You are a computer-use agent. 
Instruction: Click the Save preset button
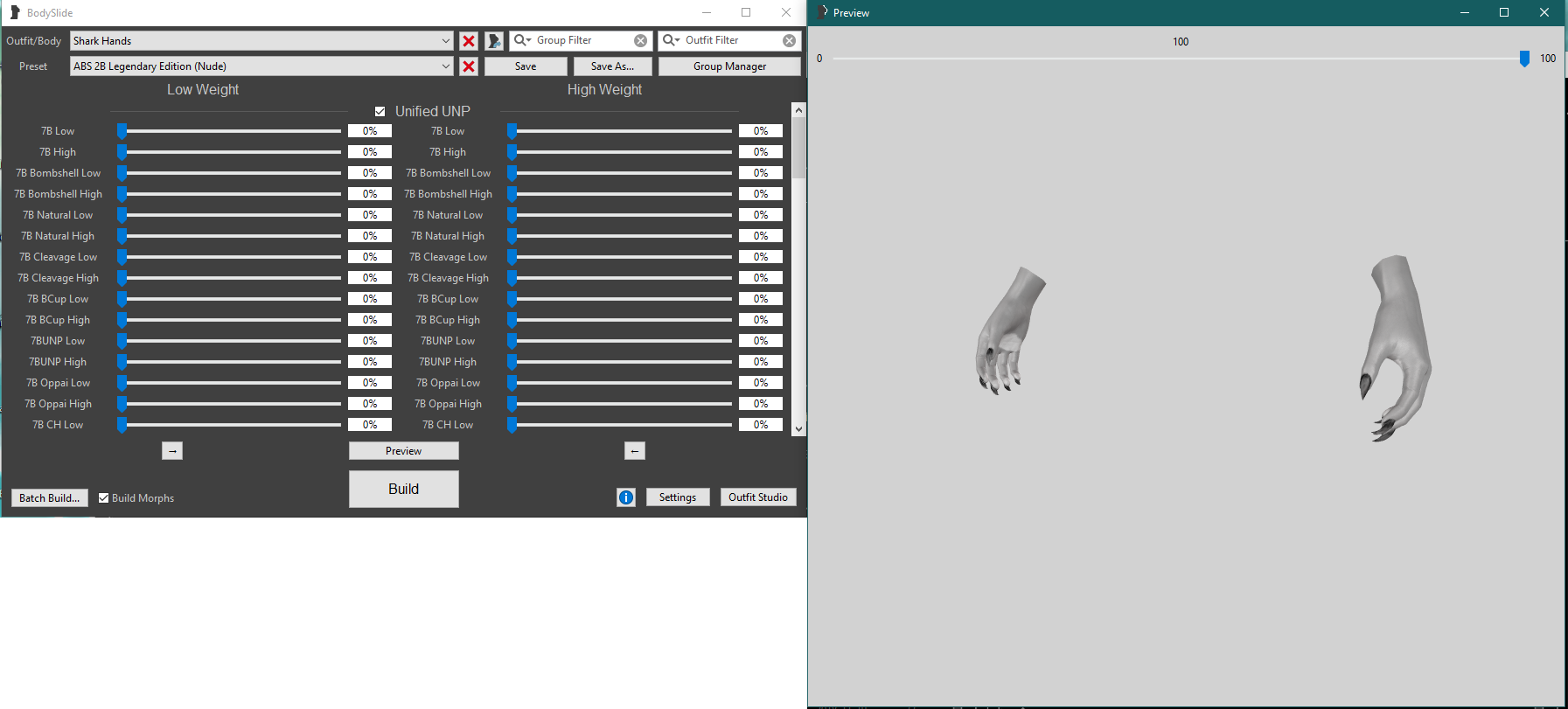click(x=526, y=66)
